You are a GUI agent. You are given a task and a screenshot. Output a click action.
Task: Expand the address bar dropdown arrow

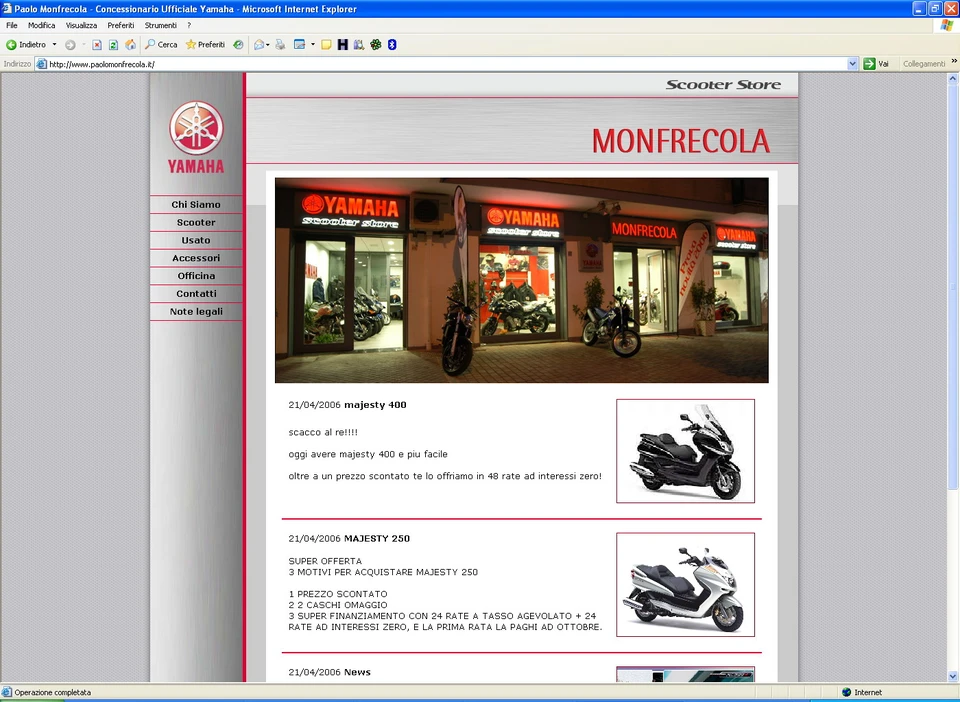tap(853, 64)
